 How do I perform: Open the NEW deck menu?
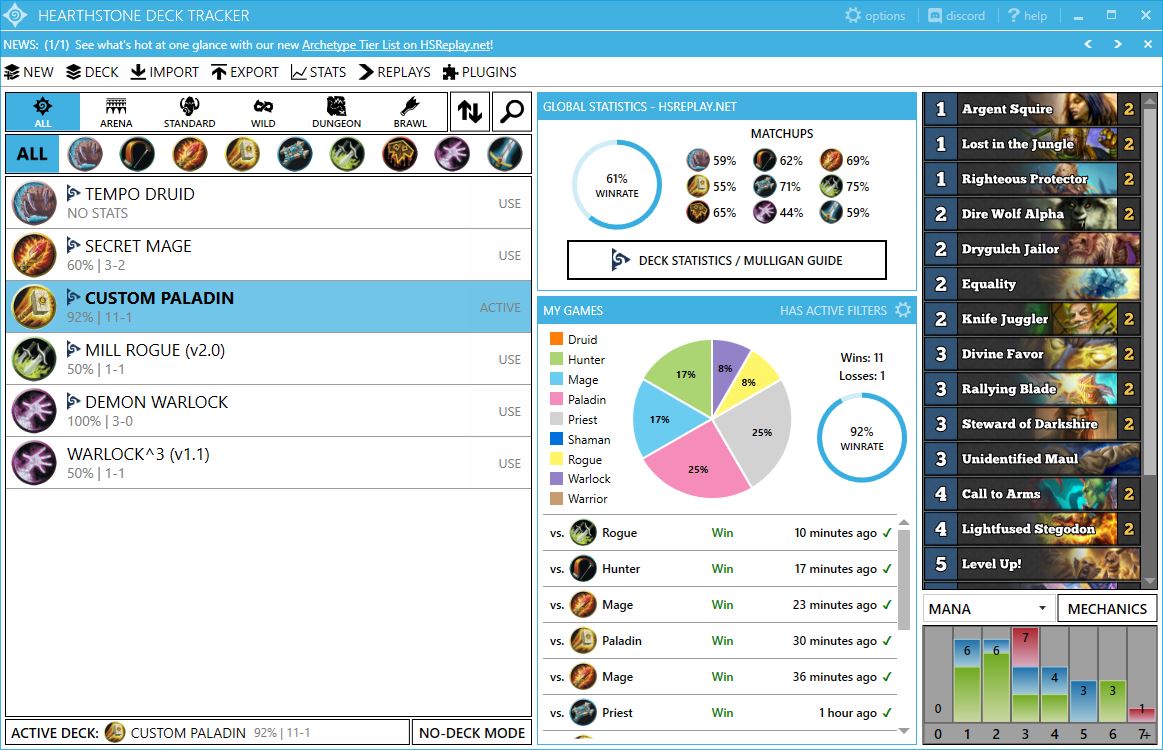[x=29, y=72]
